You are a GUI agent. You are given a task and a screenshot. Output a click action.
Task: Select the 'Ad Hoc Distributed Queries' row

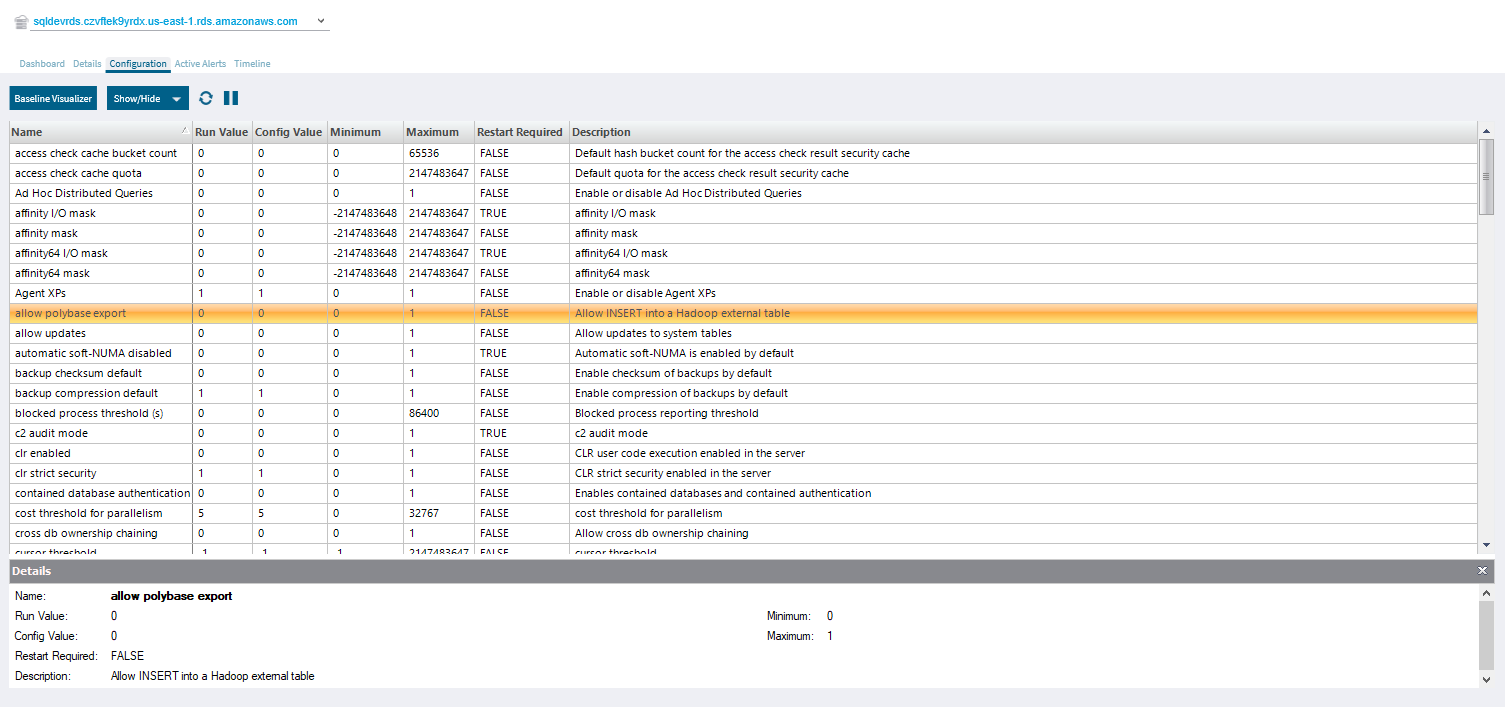(x=743, y=193)
